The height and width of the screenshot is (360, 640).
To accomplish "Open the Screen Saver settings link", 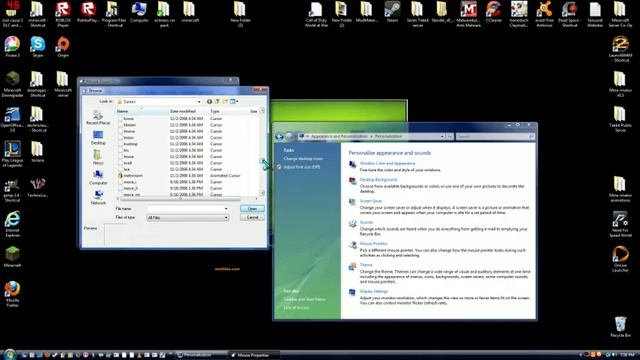I will click(x=371, y=201).
